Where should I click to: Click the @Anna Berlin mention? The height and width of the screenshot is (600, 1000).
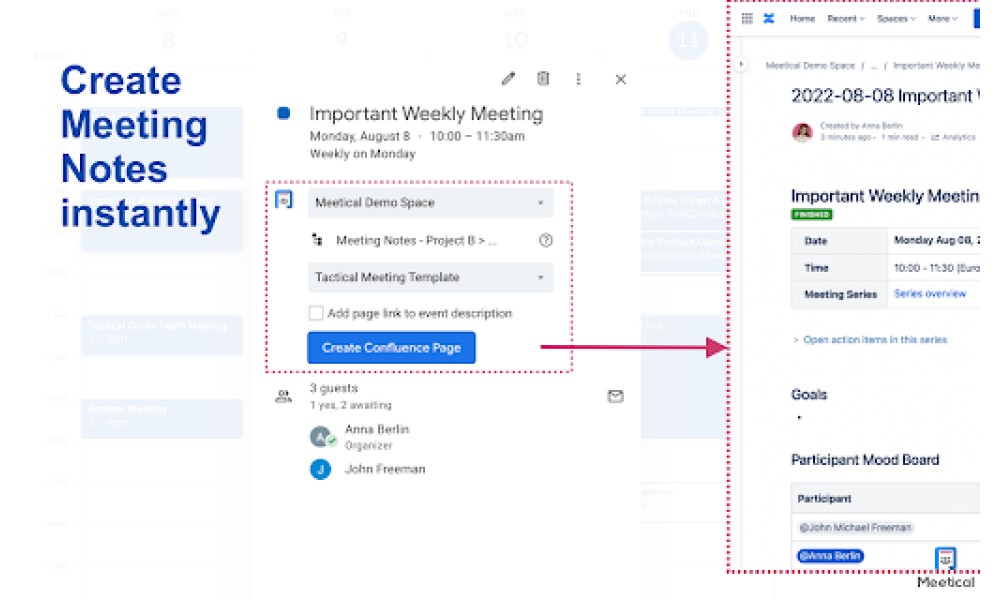(x=830, y=556)
